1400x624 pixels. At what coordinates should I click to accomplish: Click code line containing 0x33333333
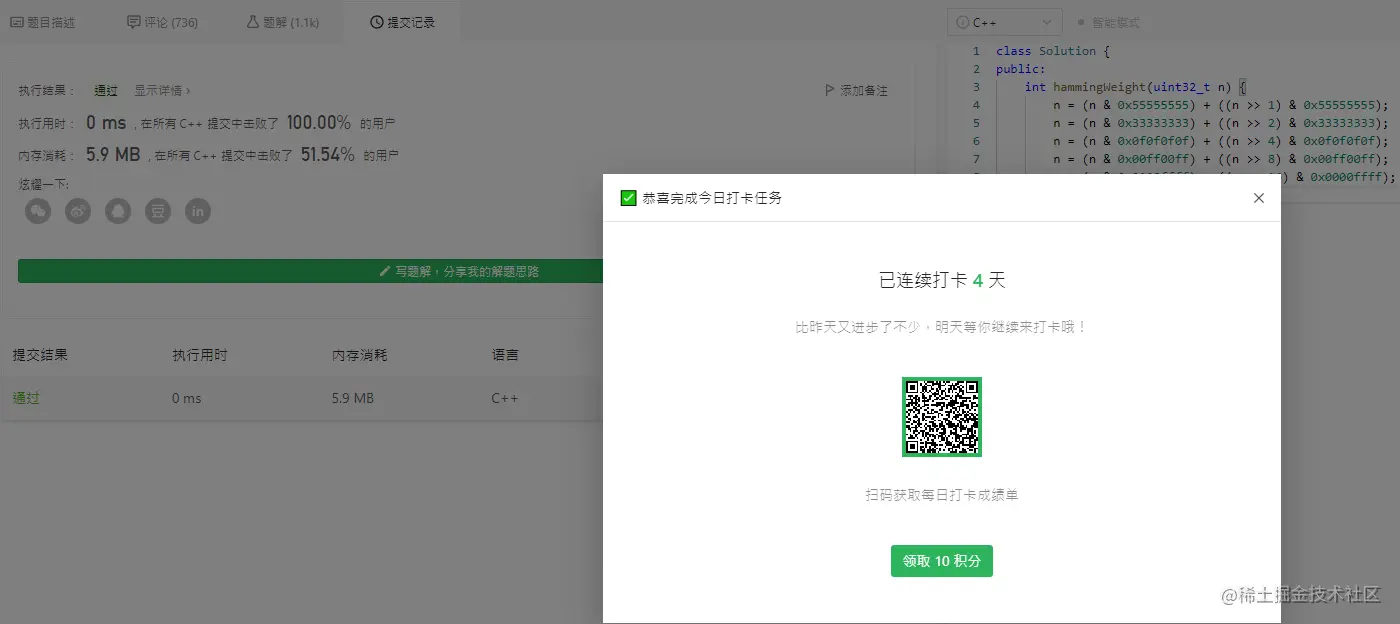[x=1221, y=123]
